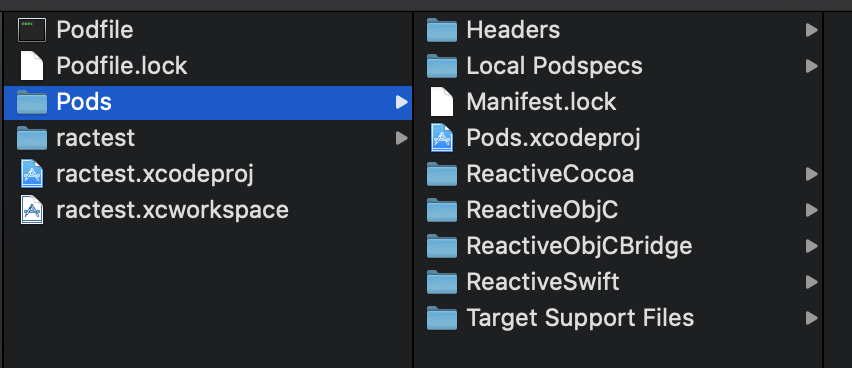This screenshot has width=852, height=368.
Task: Select the ReactiveObjC folder name
Action: point(542,210)
